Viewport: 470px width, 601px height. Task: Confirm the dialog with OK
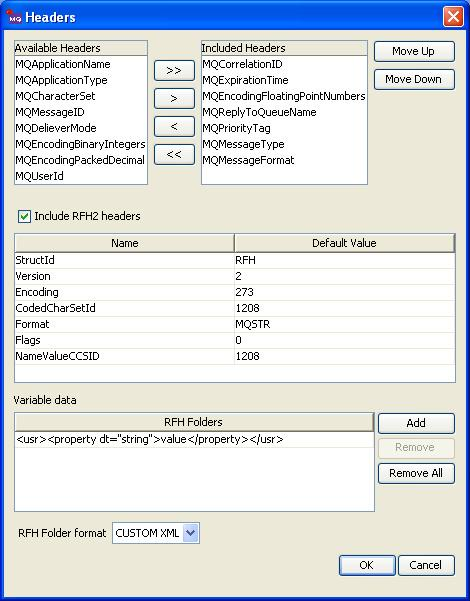click(x=367, y=565)
